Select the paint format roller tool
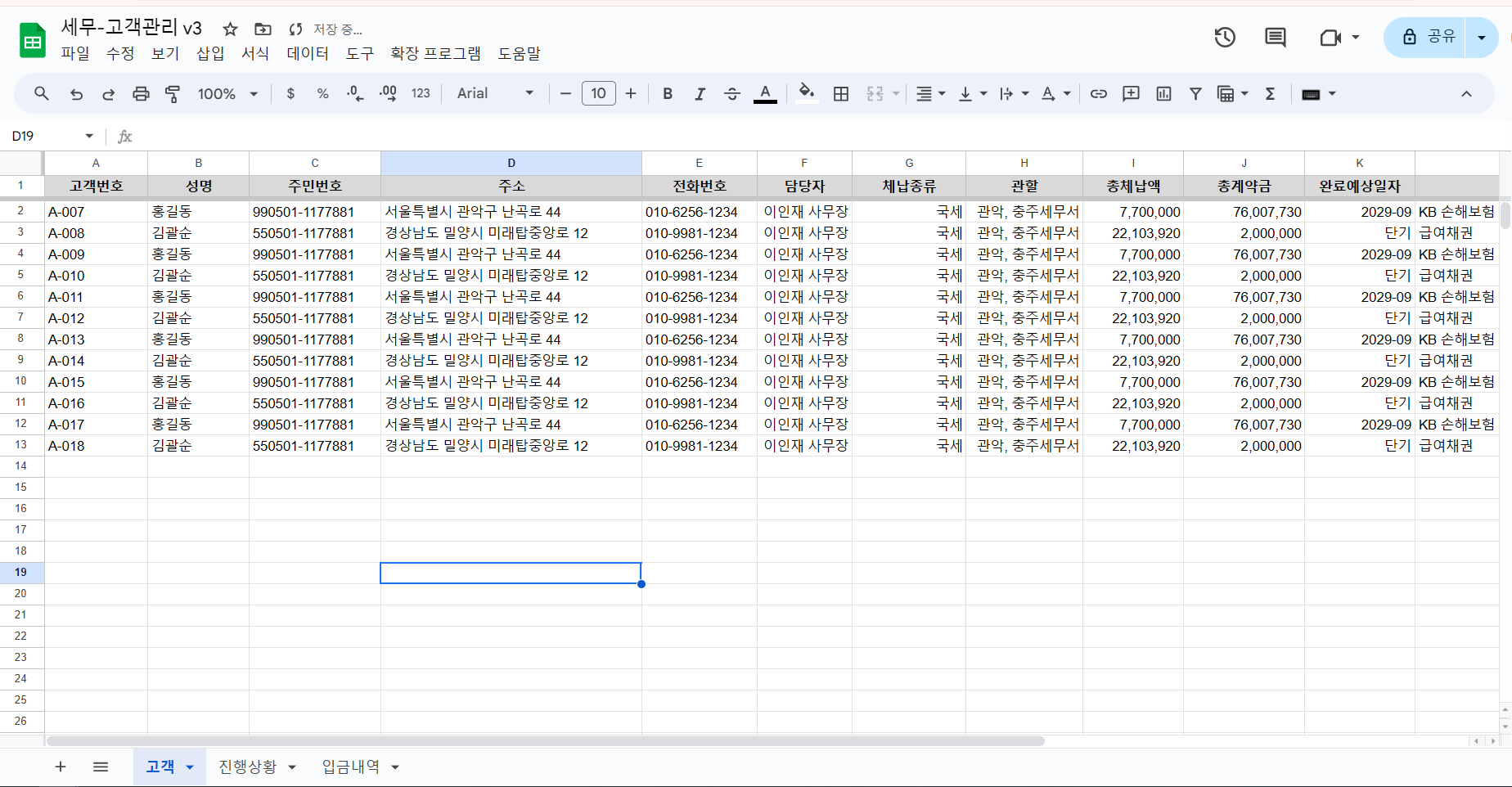 (173, 94)
